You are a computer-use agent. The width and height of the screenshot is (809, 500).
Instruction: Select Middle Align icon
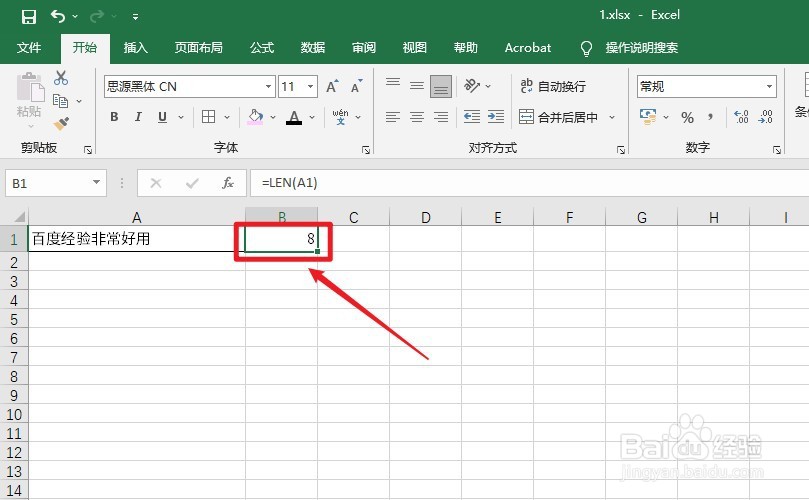(417, 85)
